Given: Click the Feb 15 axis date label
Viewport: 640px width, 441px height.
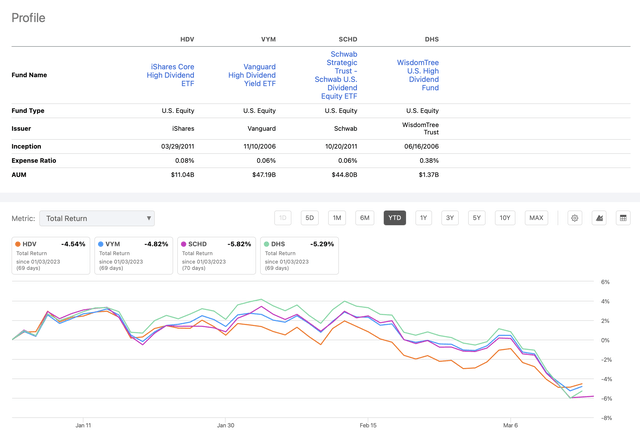Looking at the screenshot, I should point(368,425).
